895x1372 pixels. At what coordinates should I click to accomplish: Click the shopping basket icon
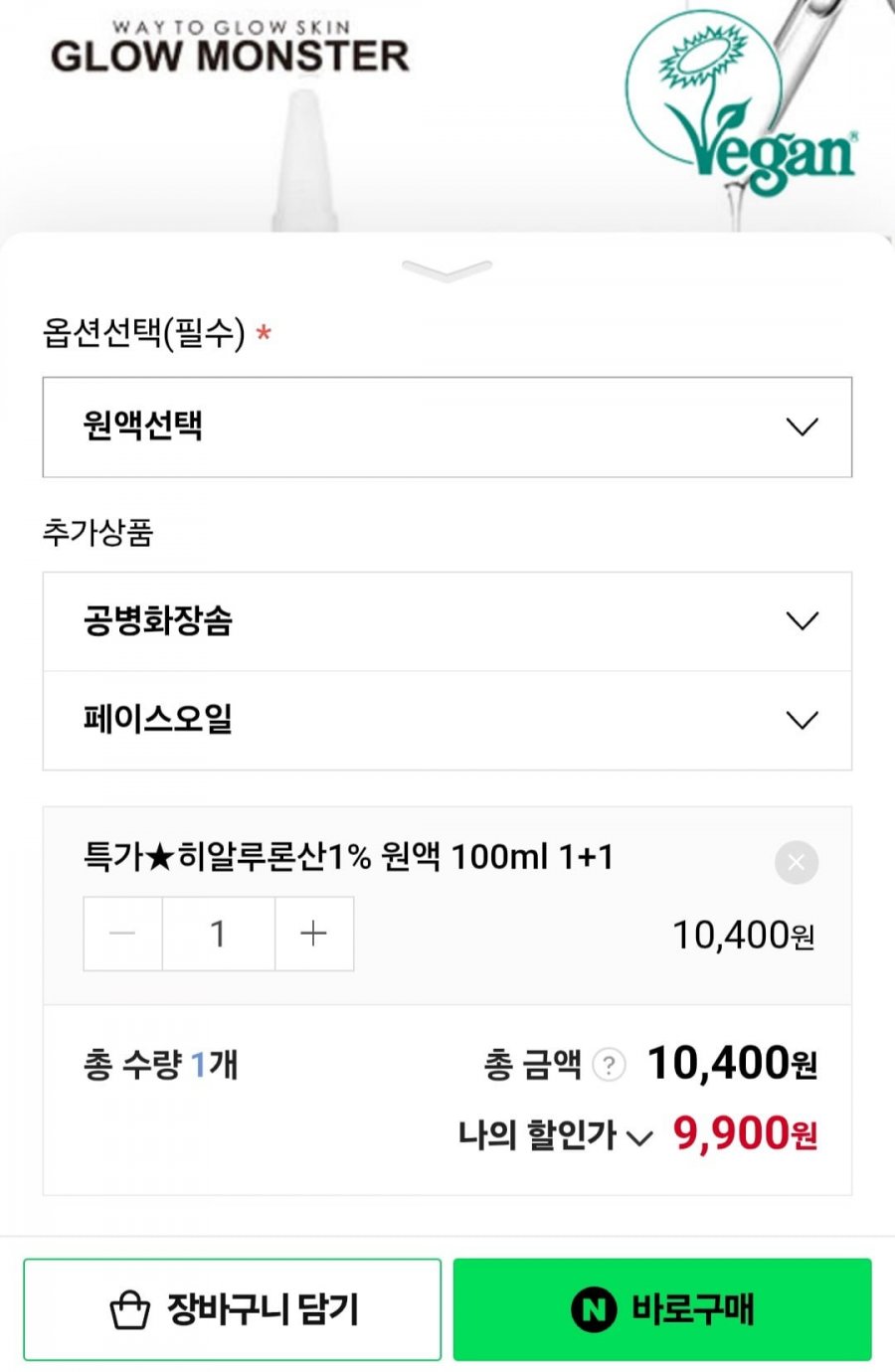(129, 1309)
